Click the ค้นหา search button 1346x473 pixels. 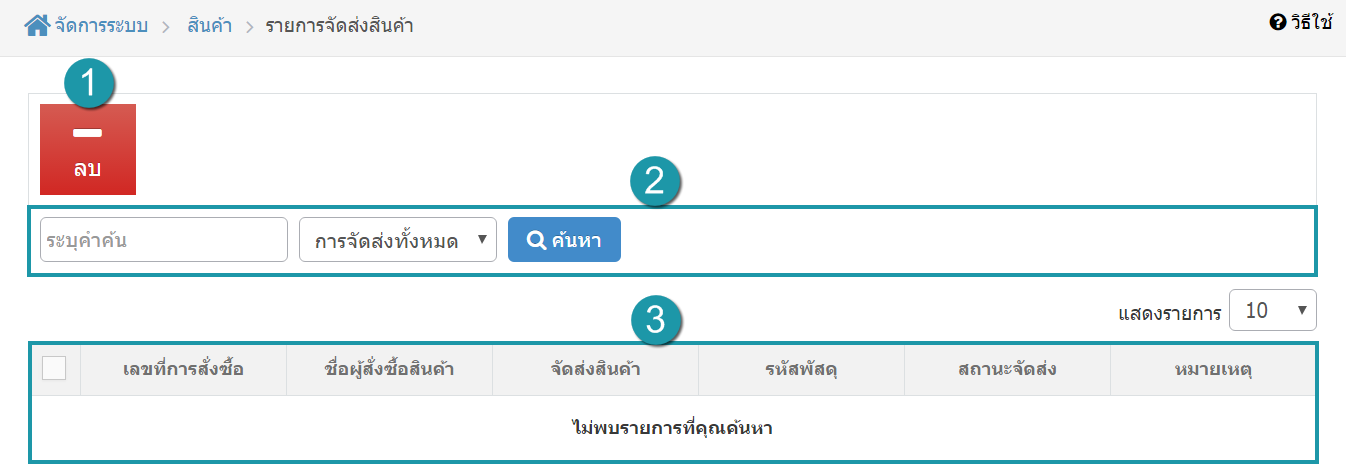[x=564, y=240]
